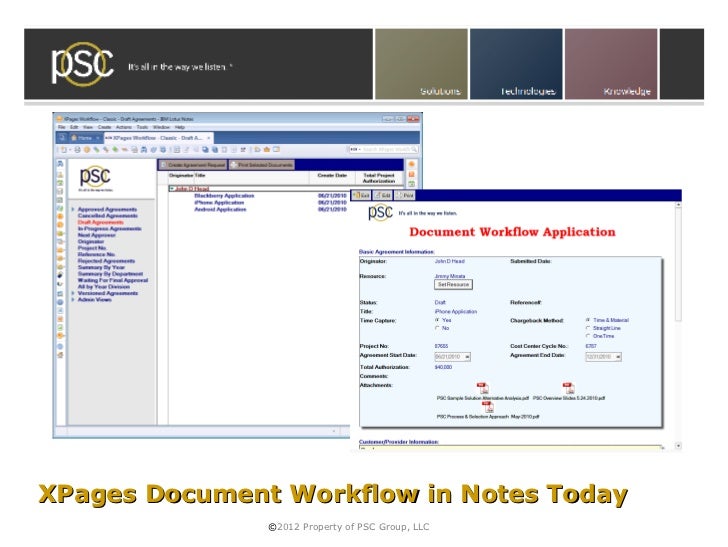Choose Time & Material chargeback method
Viewport: 728px width, 547px height.
coord(588,320)
